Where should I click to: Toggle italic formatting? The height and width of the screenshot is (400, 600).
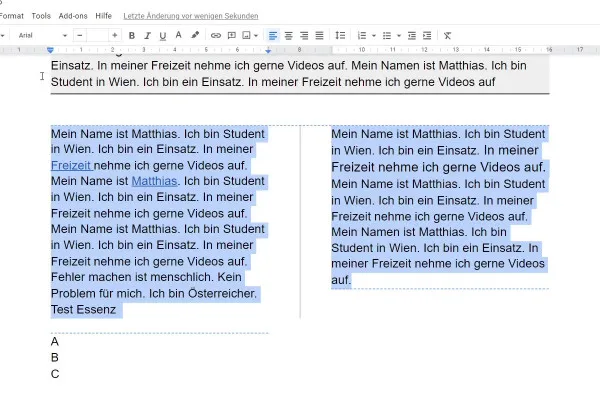pos(147,36)
